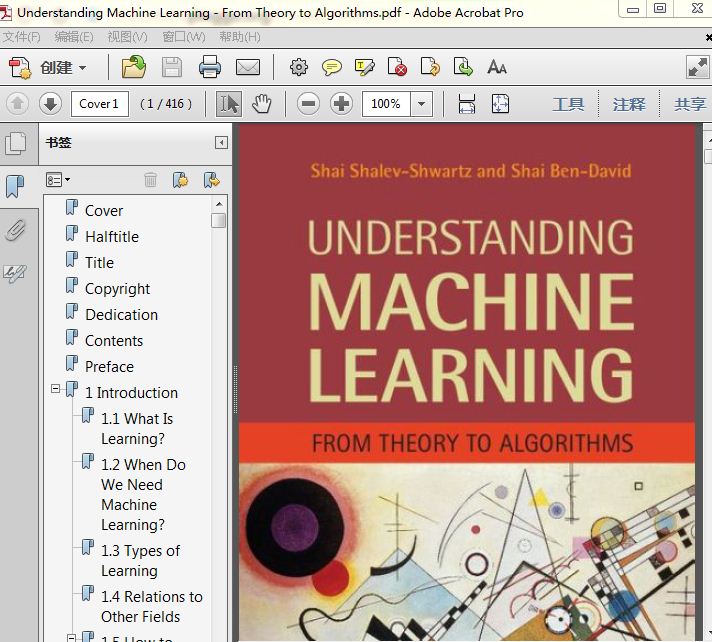Click the delete bookmark trash icon

pos(150,180)
